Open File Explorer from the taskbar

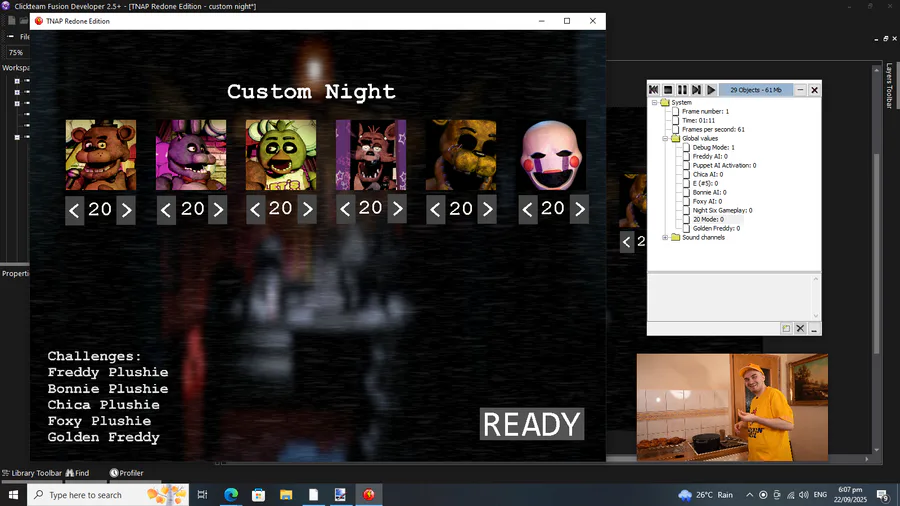(x=286, y=495)
